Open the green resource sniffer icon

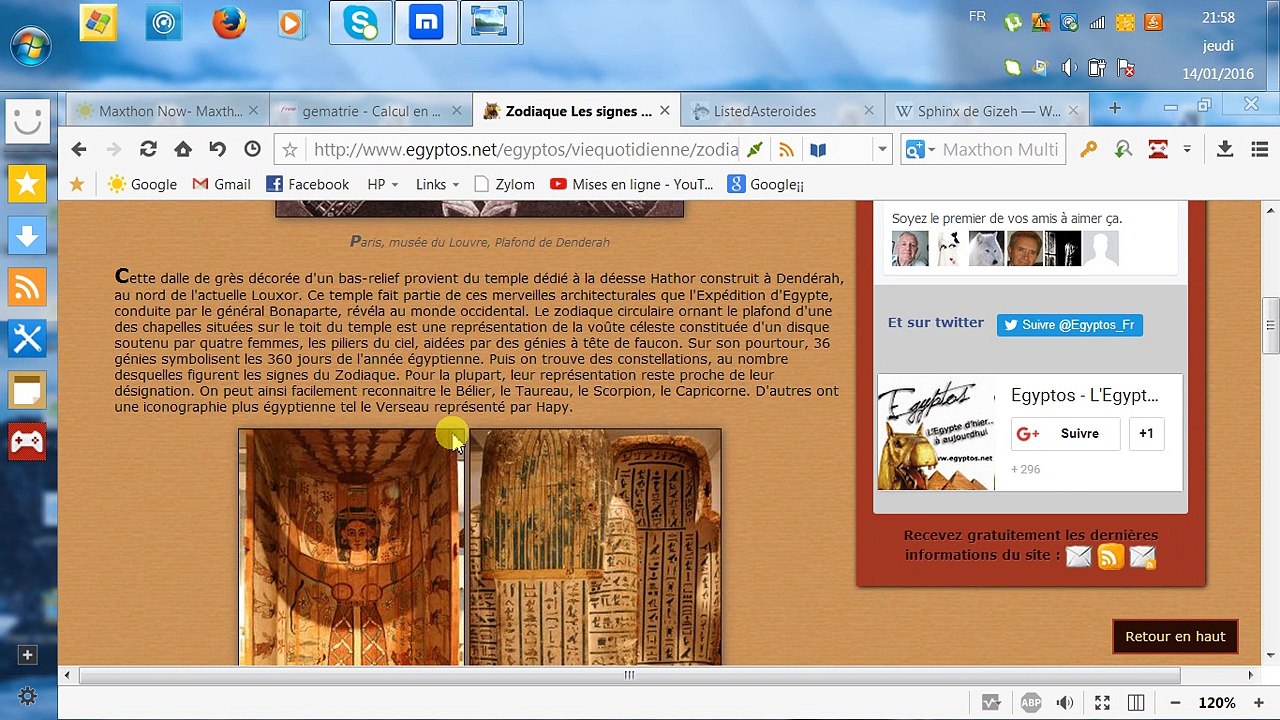[1123, 150]
